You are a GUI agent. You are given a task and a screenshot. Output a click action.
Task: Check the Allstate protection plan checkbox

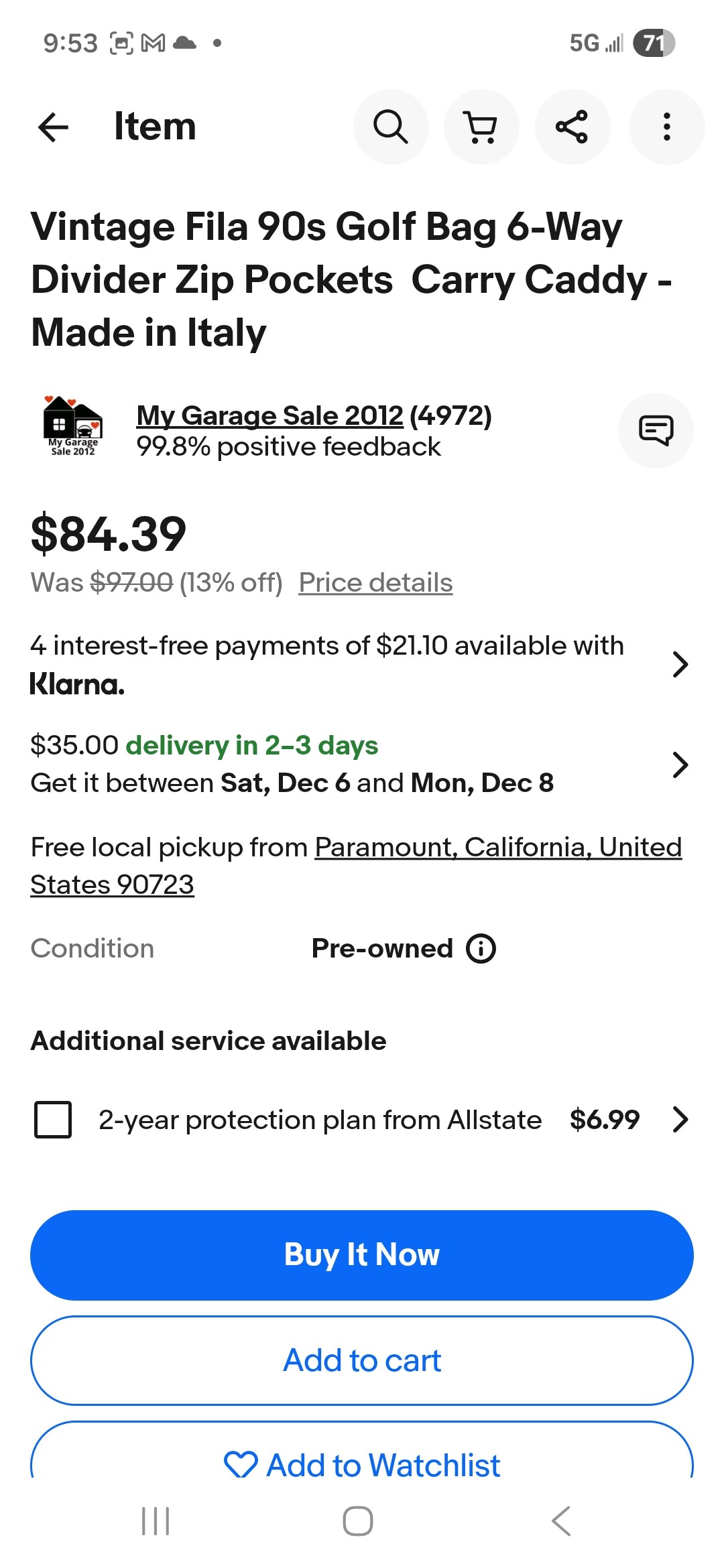coord(53,1120)
